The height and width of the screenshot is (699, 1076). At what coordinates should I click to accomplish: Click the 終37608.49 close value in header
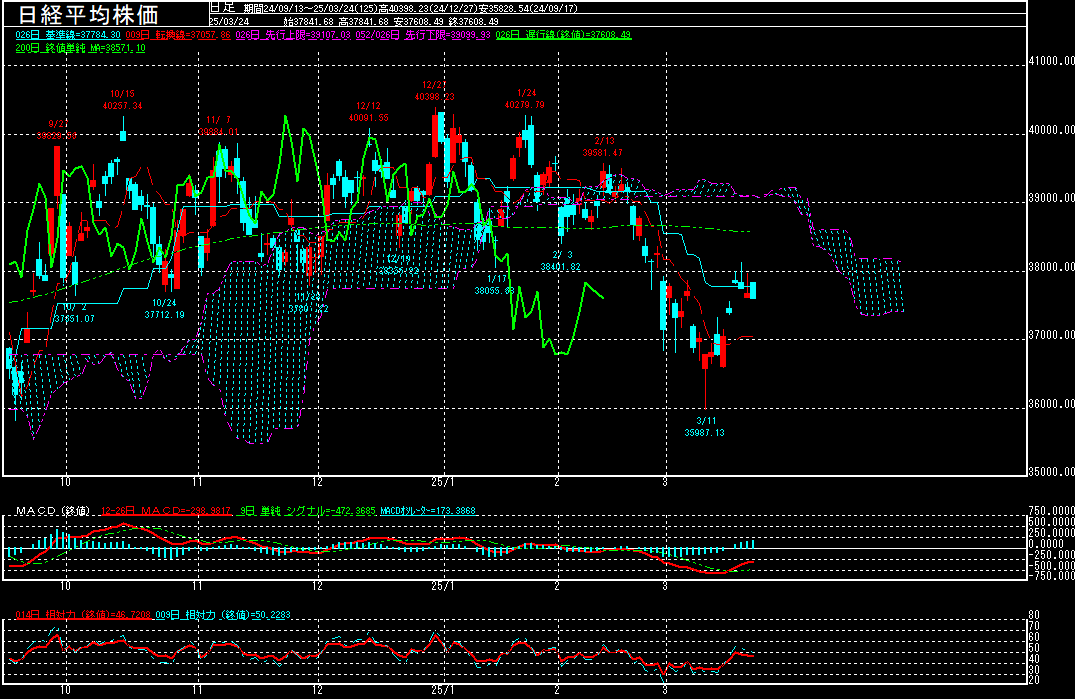tap(473, 22)
